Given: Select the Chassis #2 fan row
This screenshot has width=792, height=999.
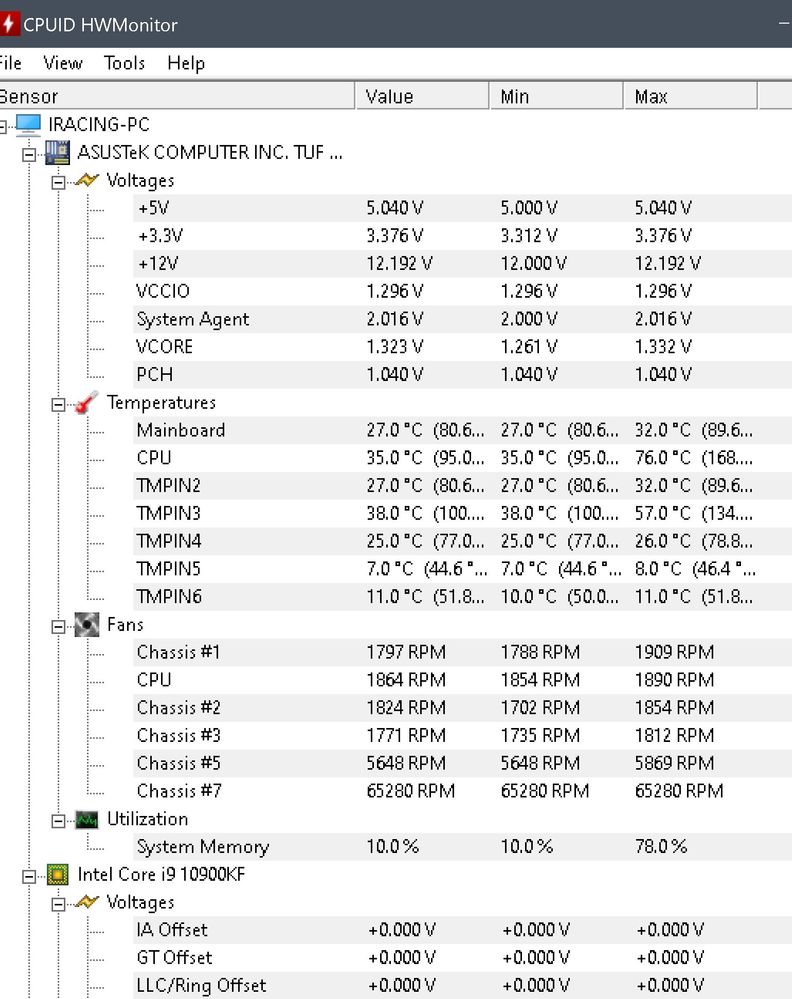Looking at the screenshot, I should point(462,707).
